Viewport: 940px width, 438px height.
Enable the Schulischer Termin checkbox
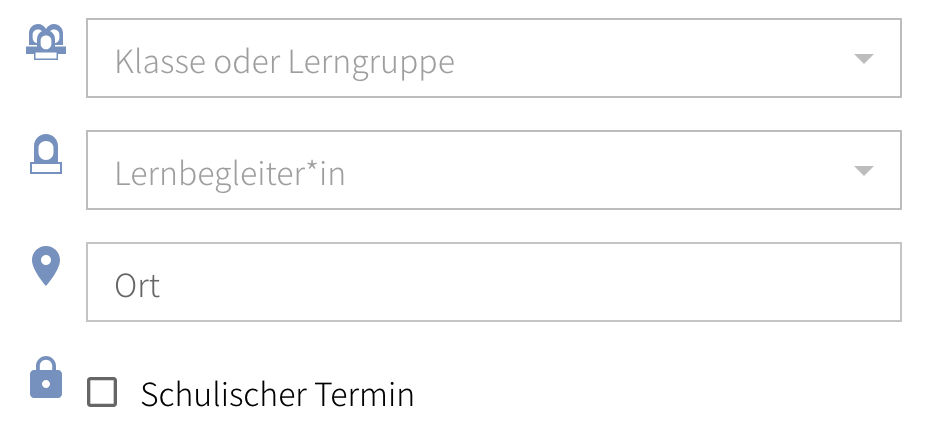tap(102, 392)
